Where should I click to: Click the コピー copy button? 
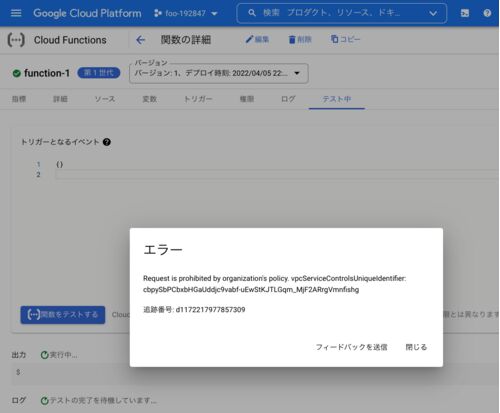coord(345,39)
